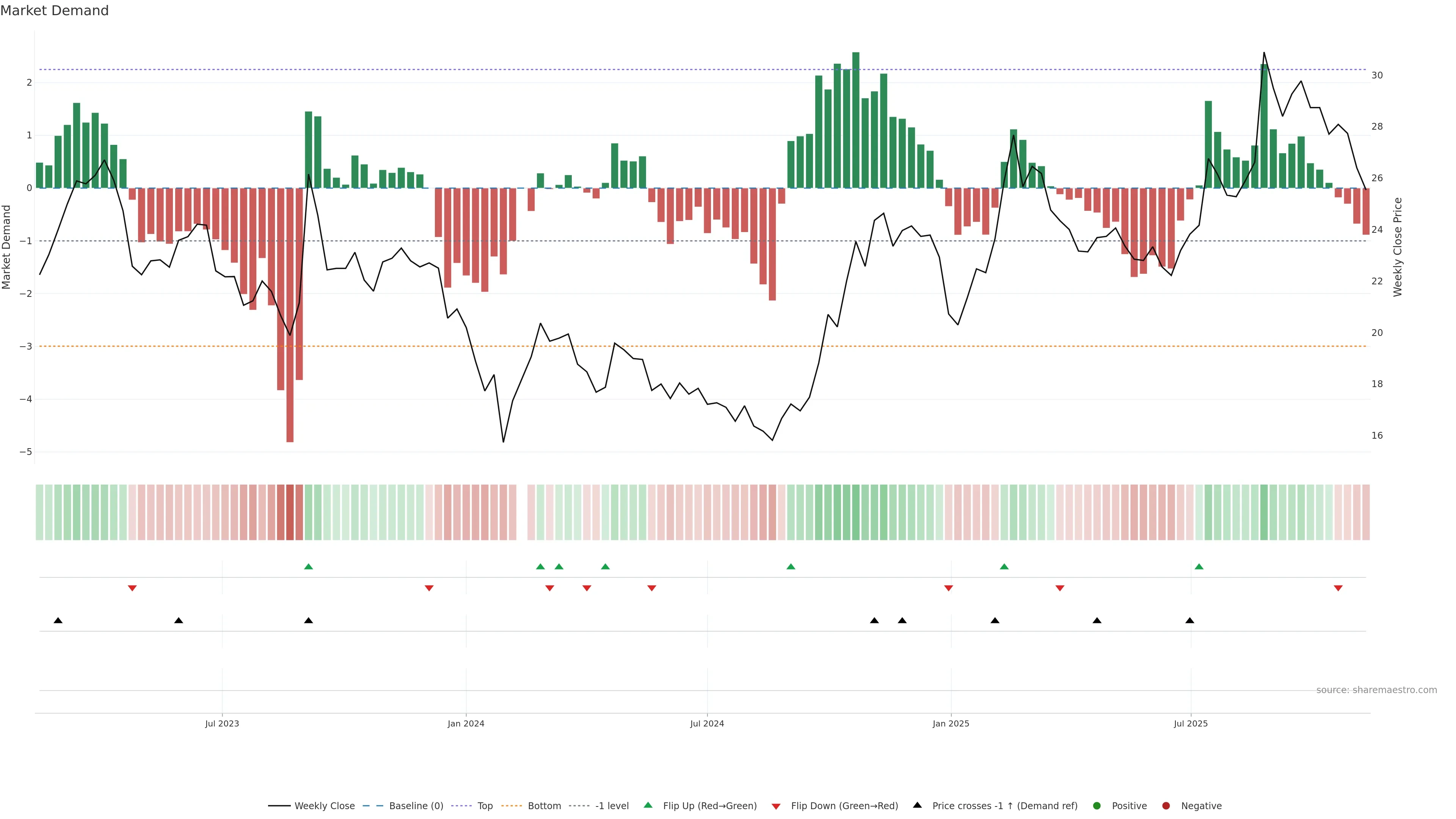Click the rightmost red flip-down marker
The image size is (1456, 819).
1338,588
